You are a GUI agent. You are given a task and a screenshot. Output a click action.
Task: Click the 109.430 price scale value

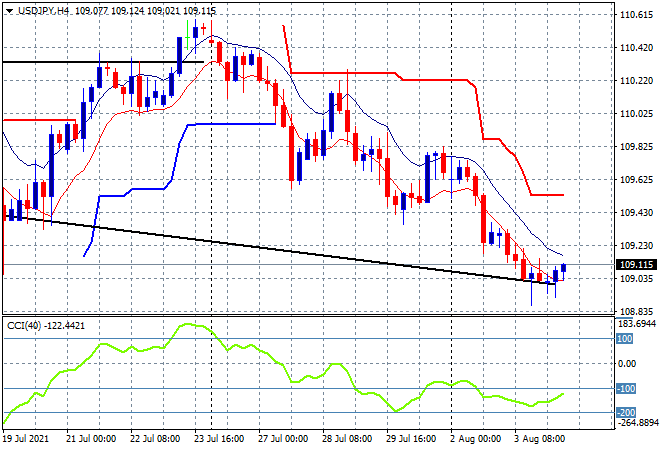coord(636,213)
